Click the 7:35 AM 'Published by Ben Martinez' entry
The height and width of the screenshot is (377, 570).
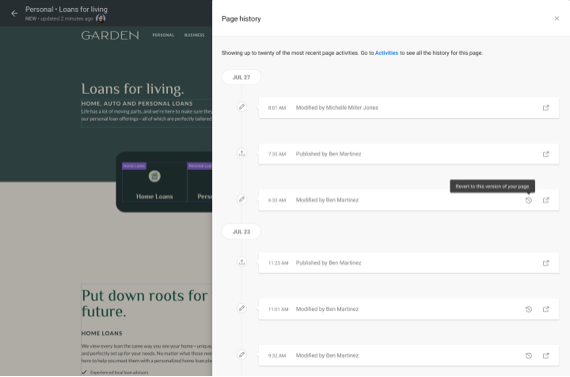pos(409,154)
